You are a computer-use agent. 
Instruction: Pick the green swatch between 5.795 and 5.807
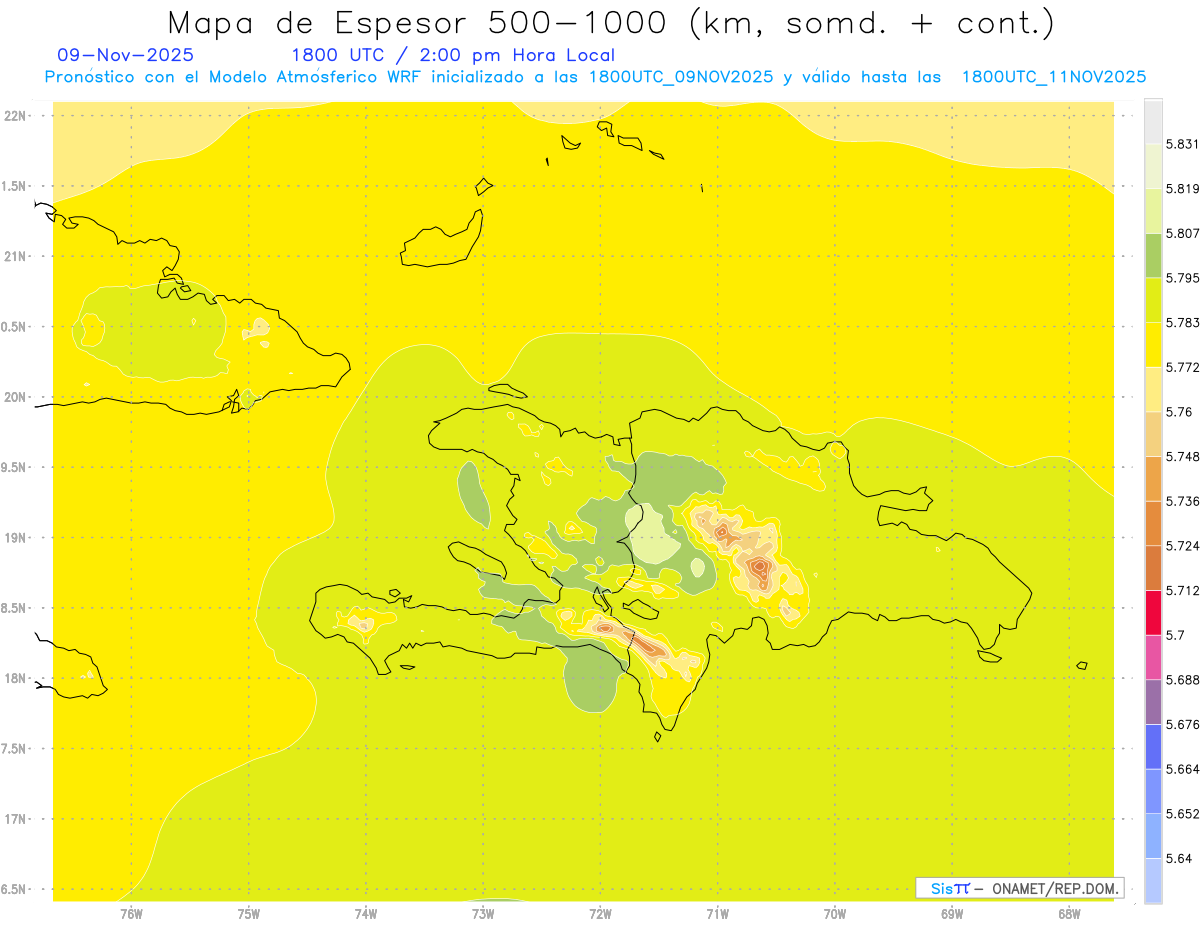(1153, 256)
